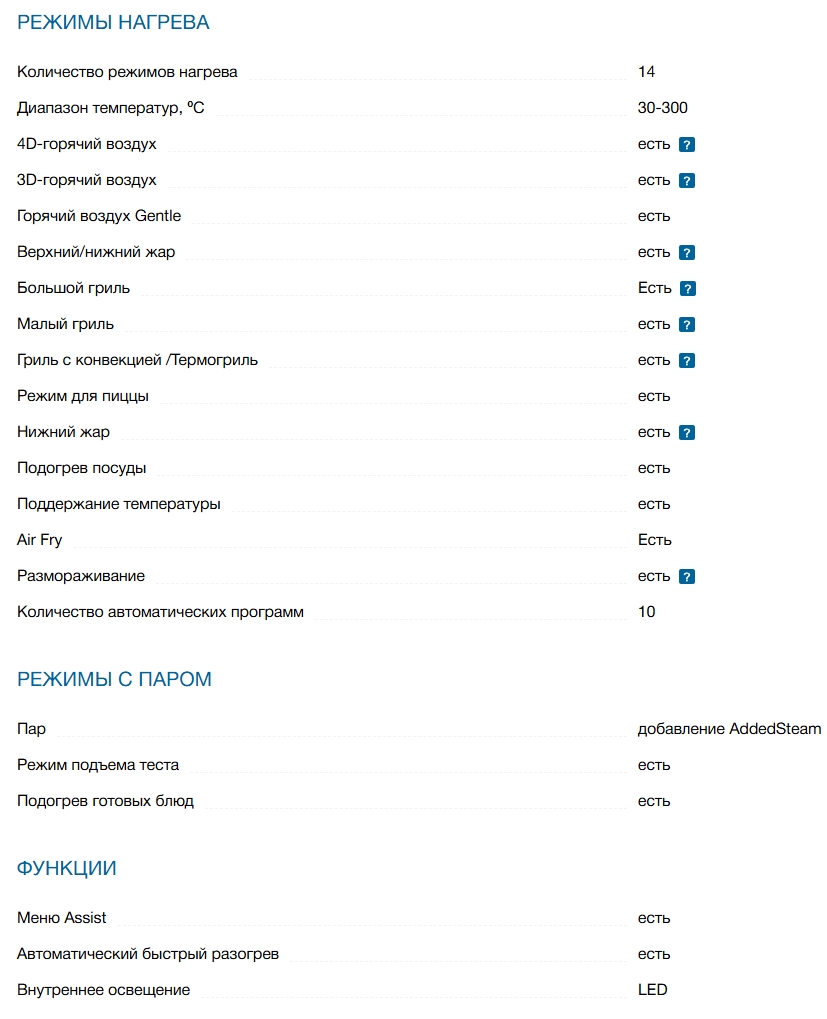Image resolution: width=827 pixels, height=1019 pixels.
Task: Select the temperature range value 30-300
Action: pyautogui.click(x=662, y=108)
